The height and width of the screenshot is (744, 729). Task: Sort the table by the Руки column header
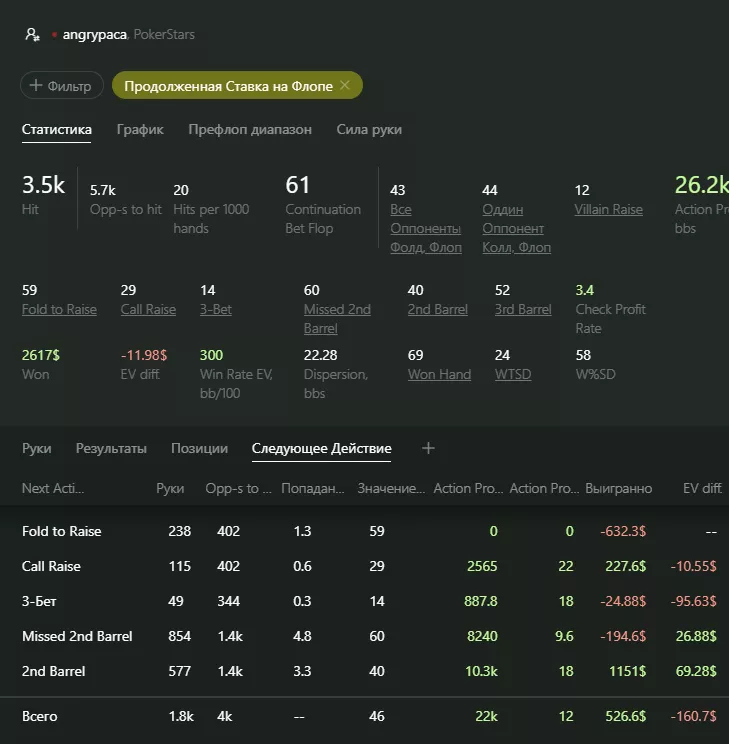170,488
